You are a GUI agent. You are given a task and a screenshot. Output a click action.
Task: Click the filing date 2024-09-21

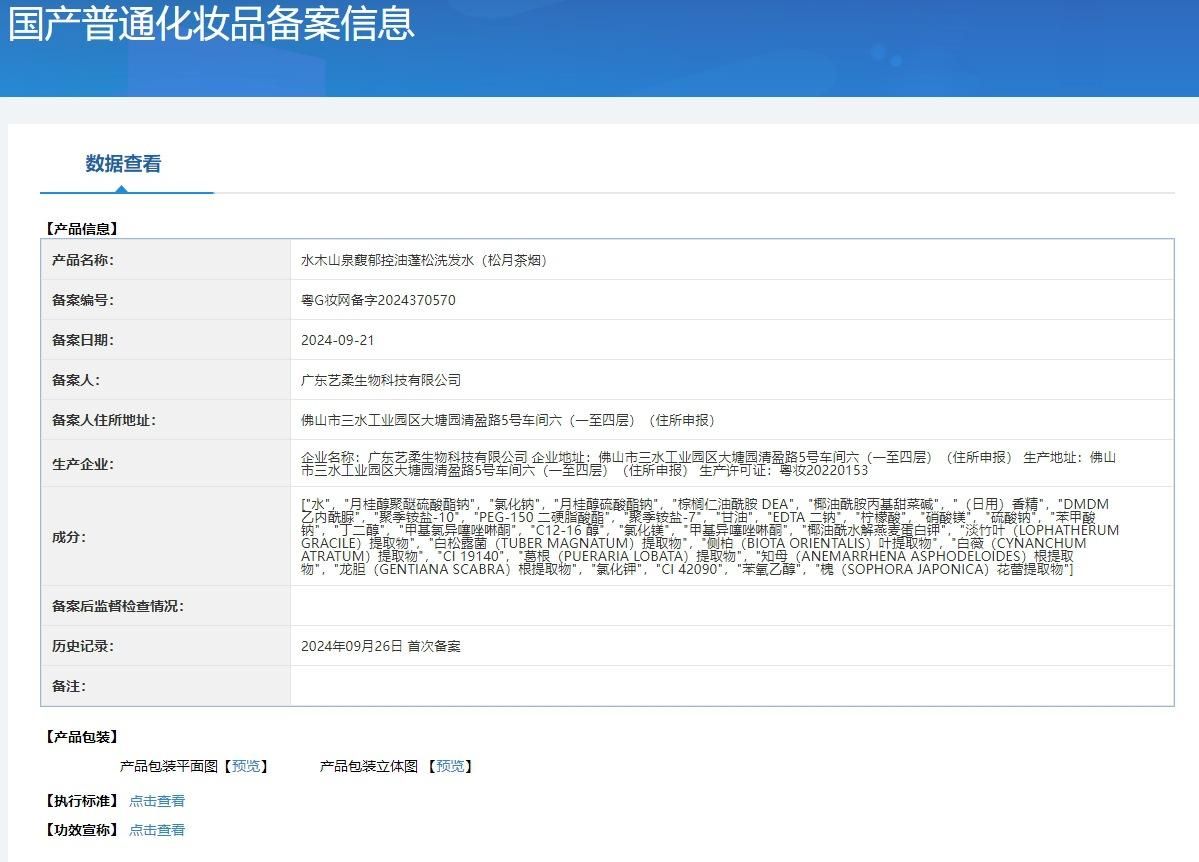tap(337, 340)
